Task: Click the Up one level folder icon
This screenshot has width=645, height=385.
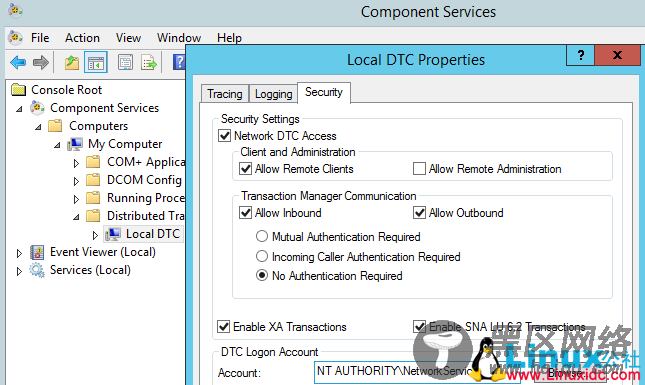Action: pos(72,63)
